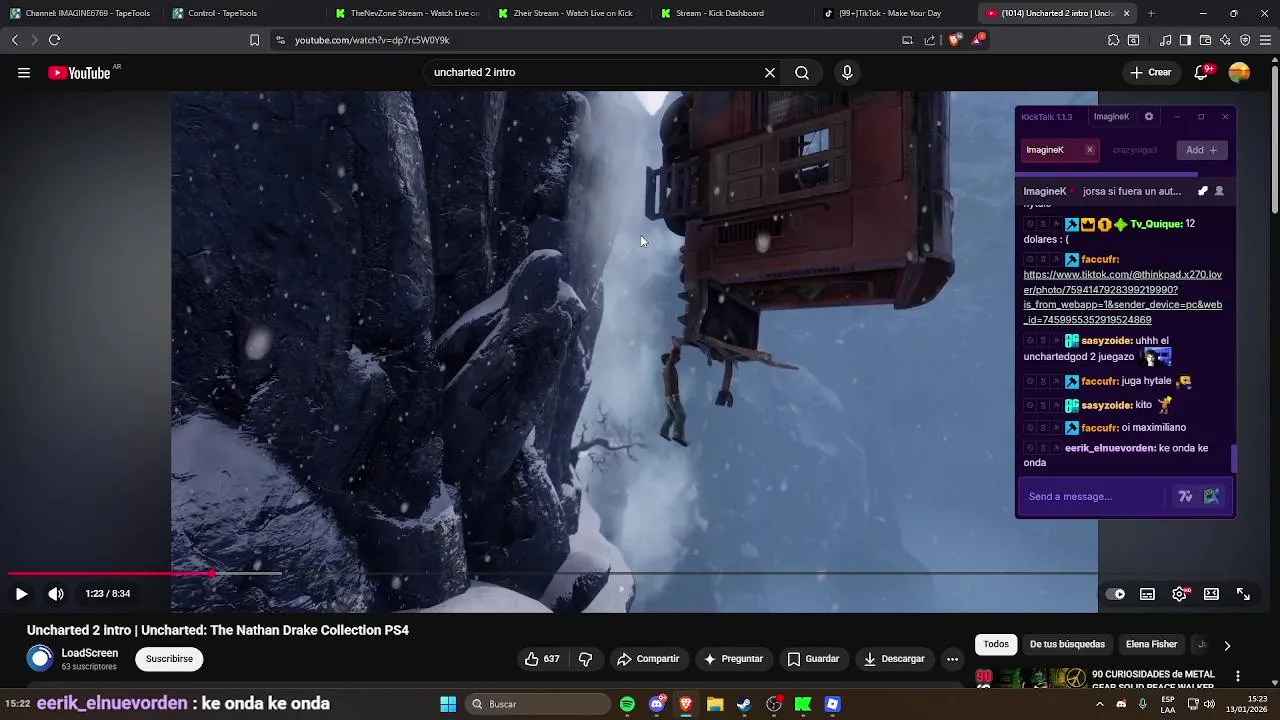This screenshot has height=720, width=1280.
Task: Open the YouTube account avatar menu
Action: tap(1239, 73)
